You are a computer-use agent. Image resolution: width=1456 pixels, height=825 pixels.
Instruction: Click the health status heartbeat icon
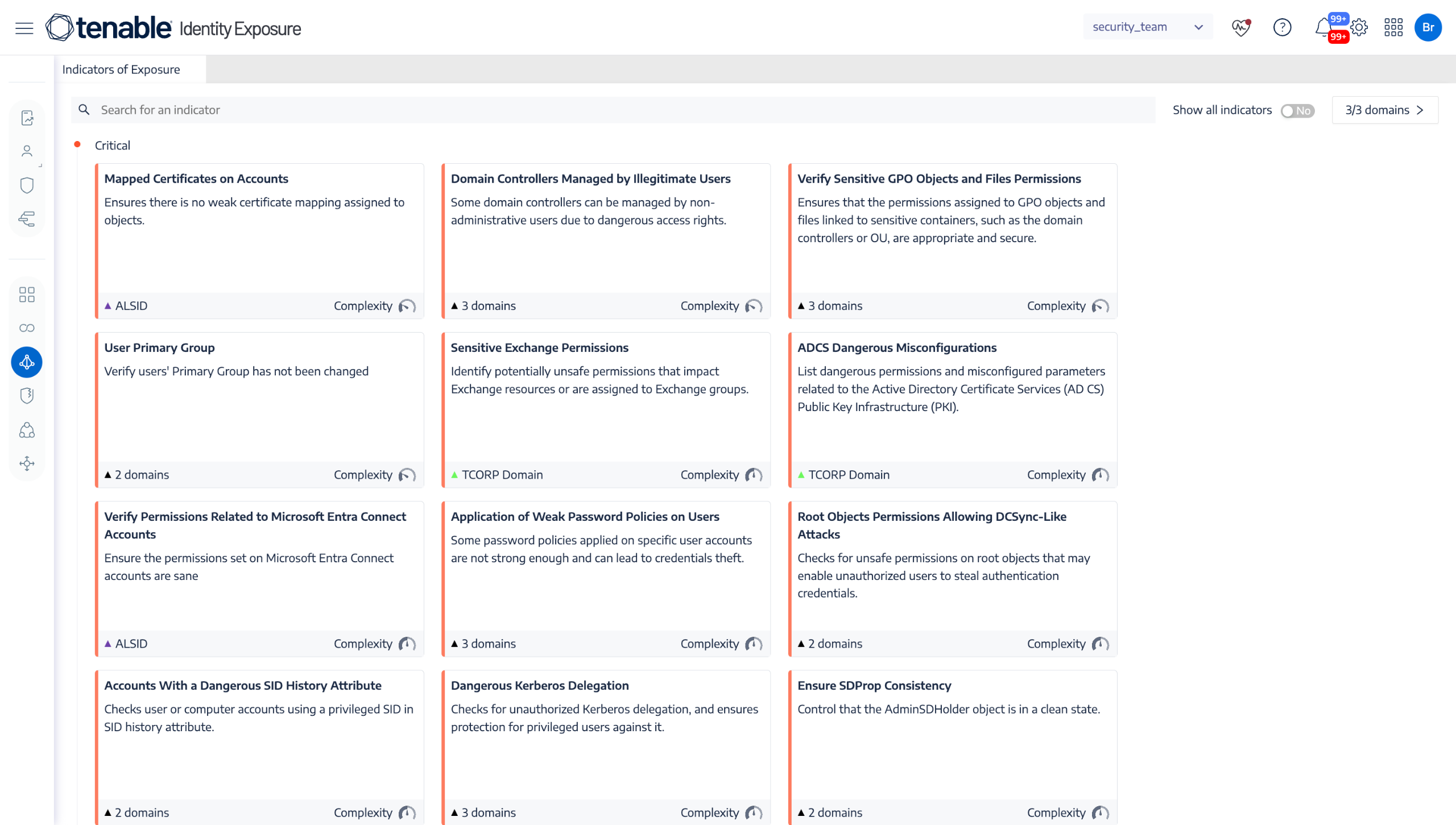click(1240, 27)
